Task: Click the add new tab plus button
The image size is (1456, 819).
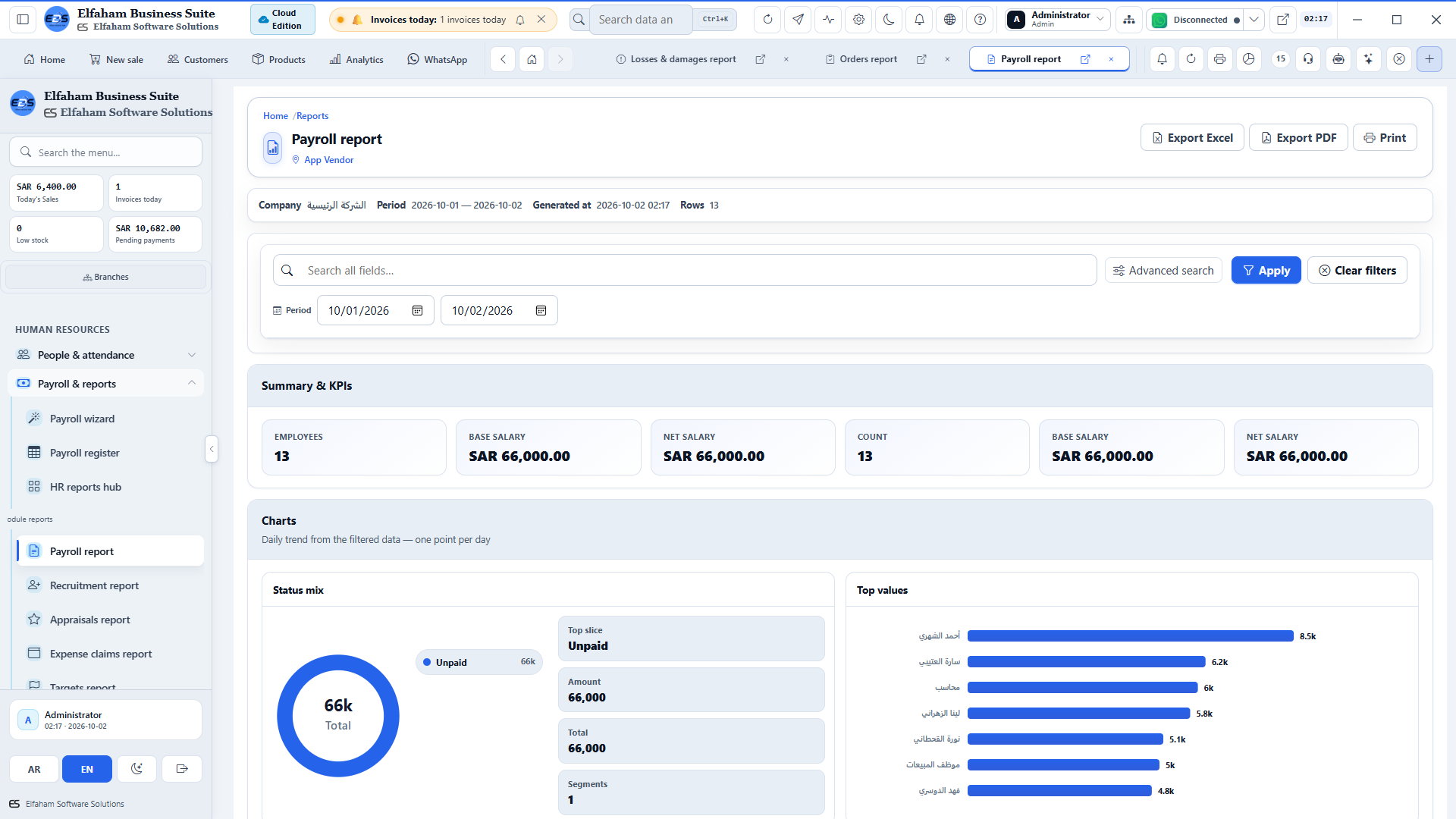Action: [1429, 59]
